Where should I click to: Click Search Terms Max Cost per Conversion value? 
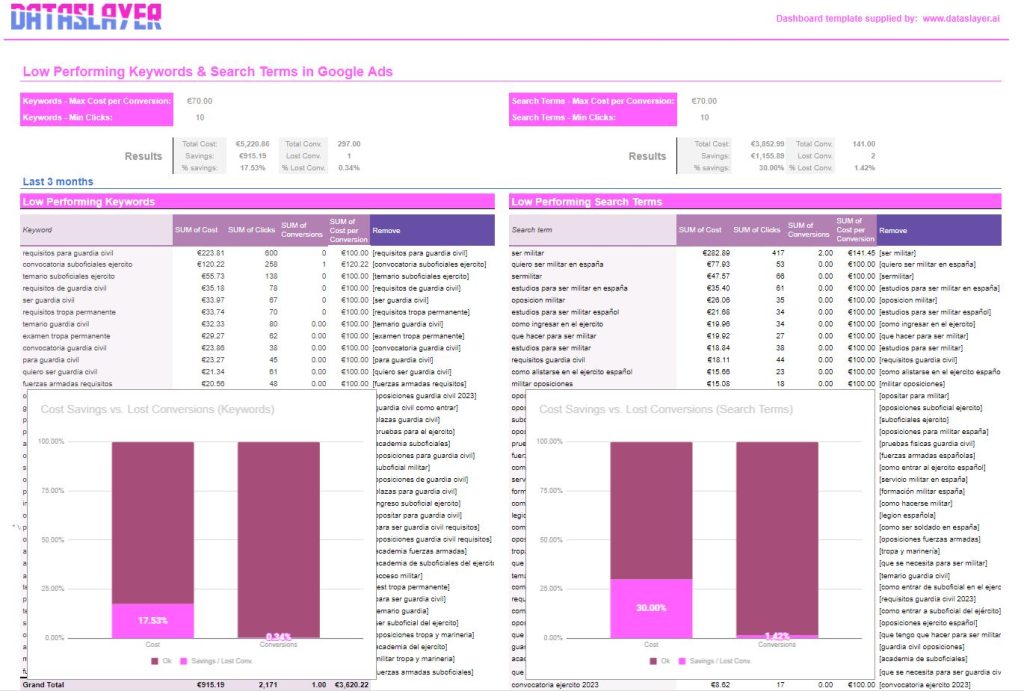(704, 101)
